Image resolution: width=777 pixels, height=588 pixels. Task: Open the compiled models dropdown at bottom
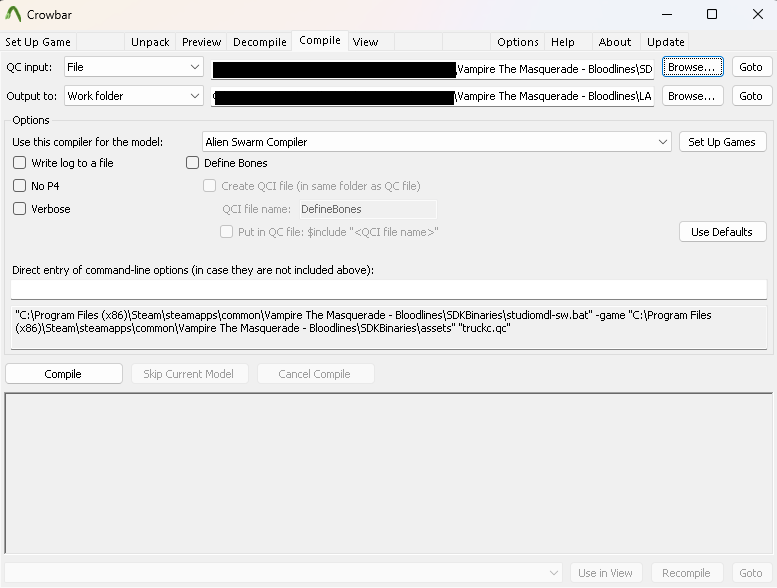283,573
